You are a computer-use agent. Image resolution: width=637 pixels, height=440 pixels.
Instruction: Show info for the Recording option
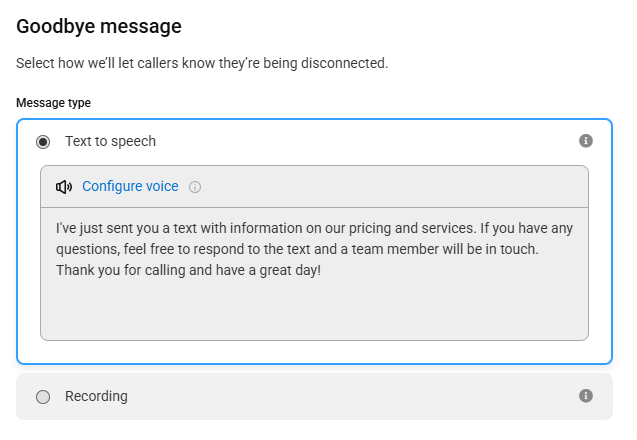pos(585,396)
